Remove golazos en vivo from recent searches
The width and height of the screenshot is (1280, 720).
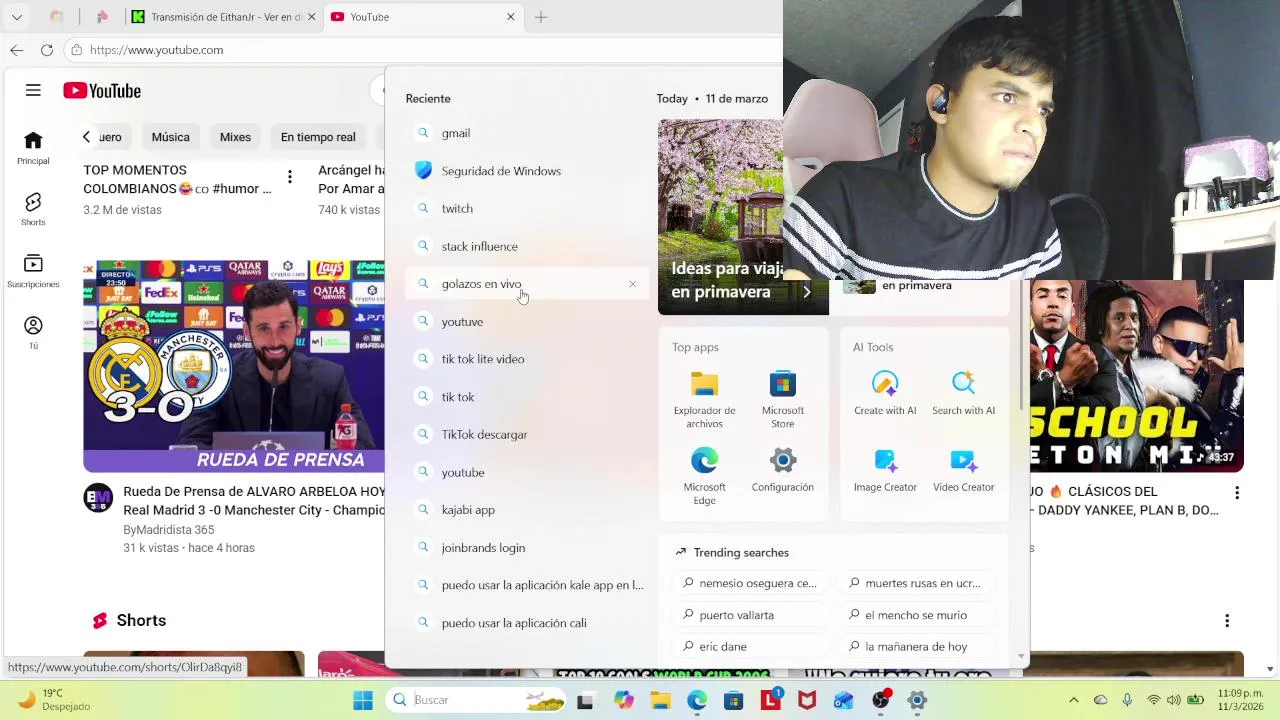[632, 284]
